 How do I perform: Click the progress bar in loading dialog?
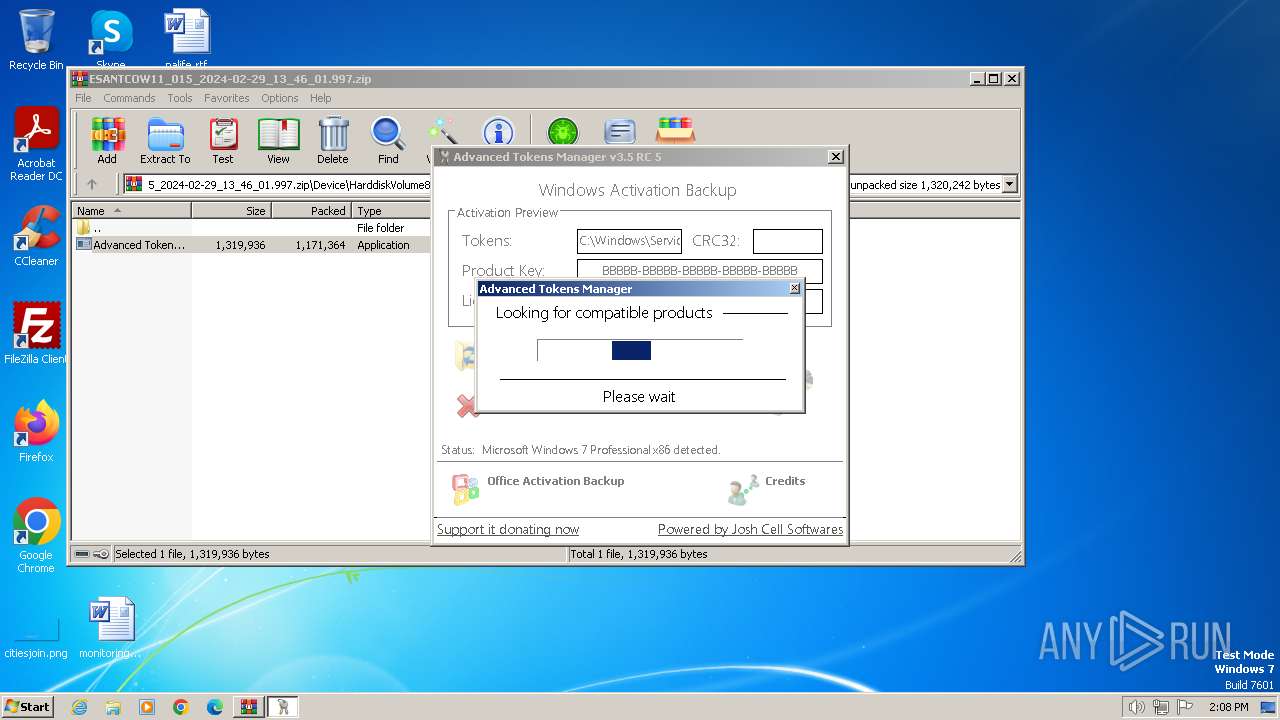coord(640,350)
